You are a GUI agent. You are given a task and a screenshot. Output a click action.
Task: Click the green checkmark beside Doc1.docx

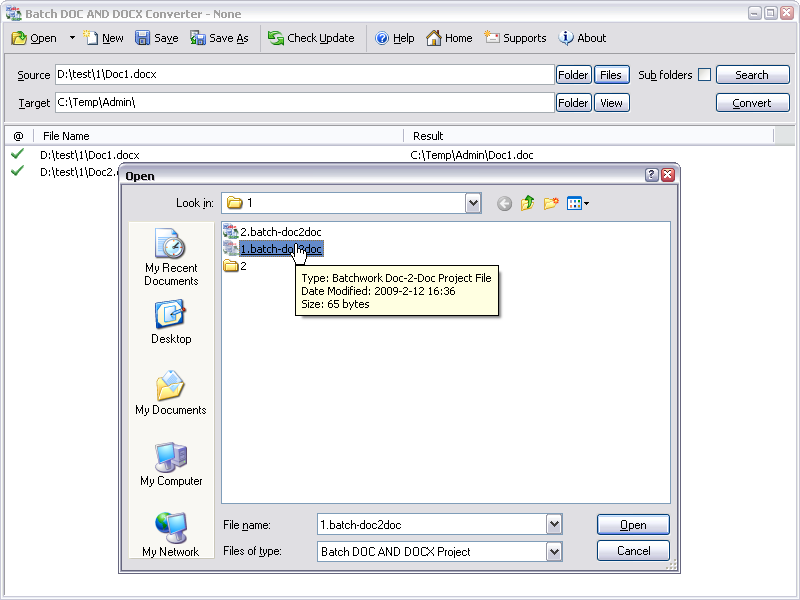click(17, 154)
